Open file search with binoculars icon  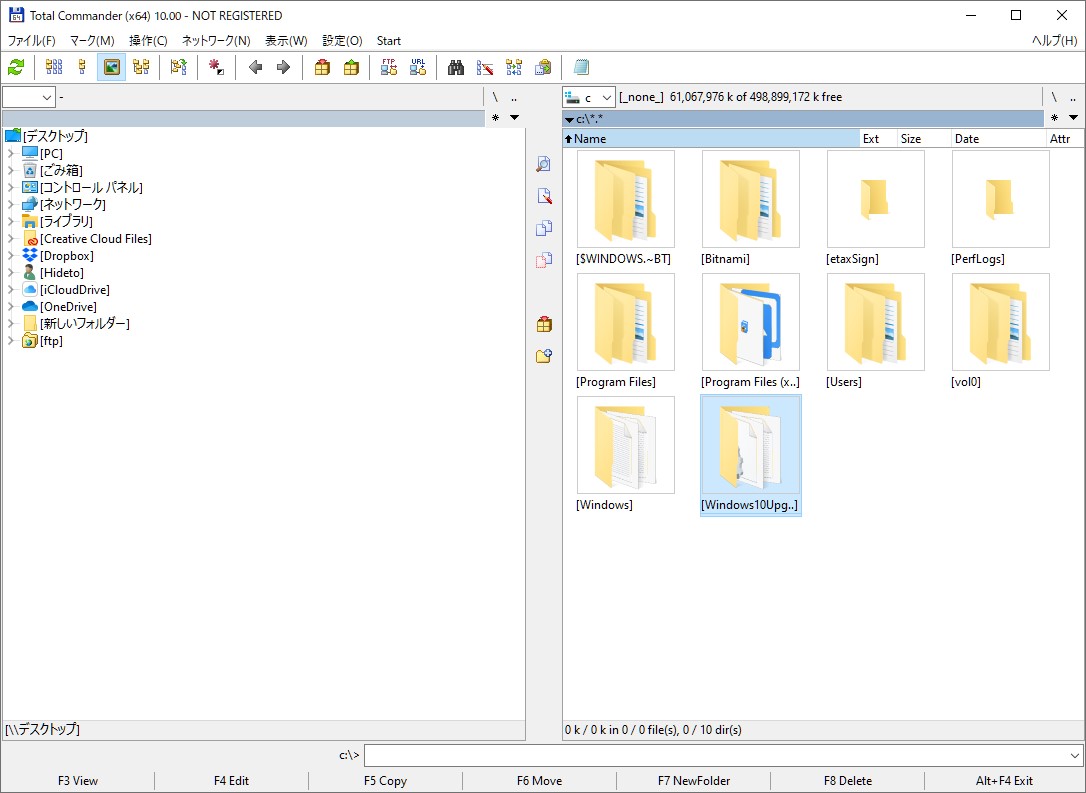456,67
